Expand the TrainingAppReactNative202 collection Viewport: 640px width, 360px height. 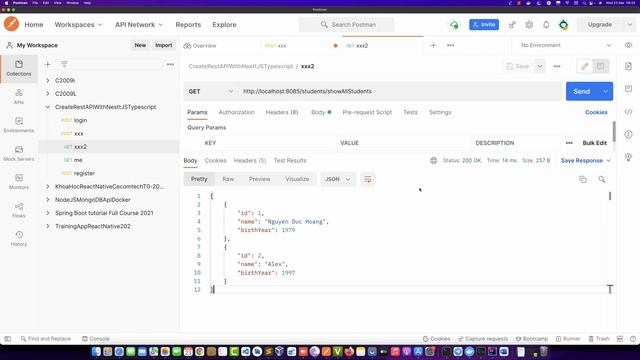[48, 226]
